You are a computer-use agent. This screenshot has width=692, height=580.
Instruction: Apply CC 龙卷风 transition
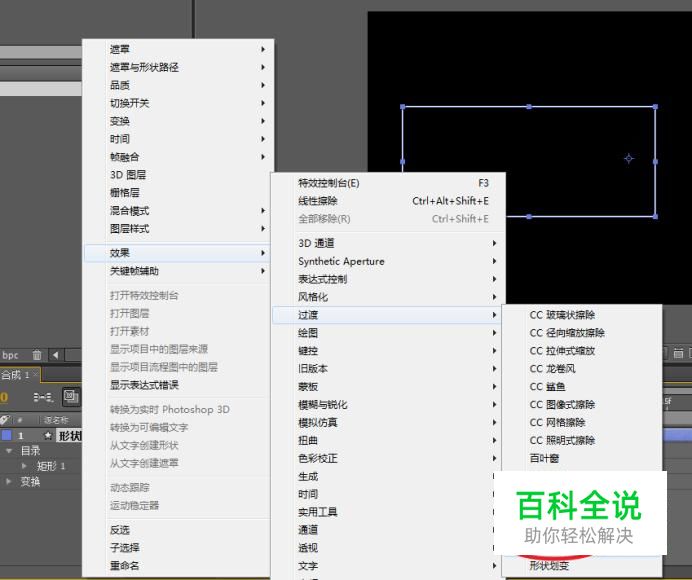[x=582, y=369]
